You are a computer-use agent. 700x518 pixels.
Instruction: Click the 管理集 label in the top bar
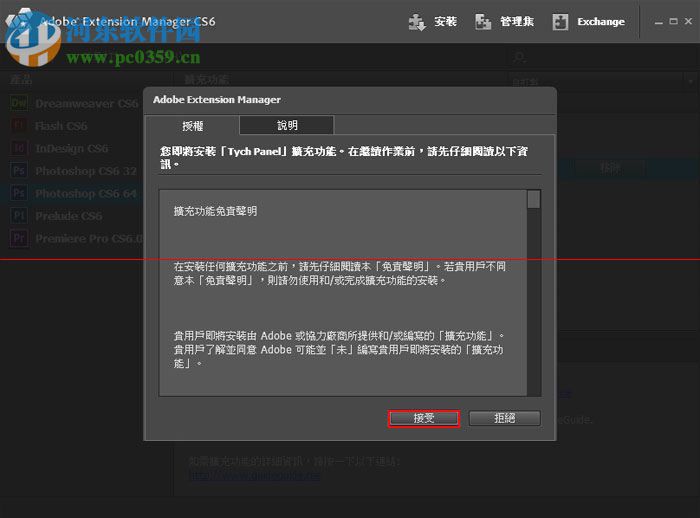point(517,21)
